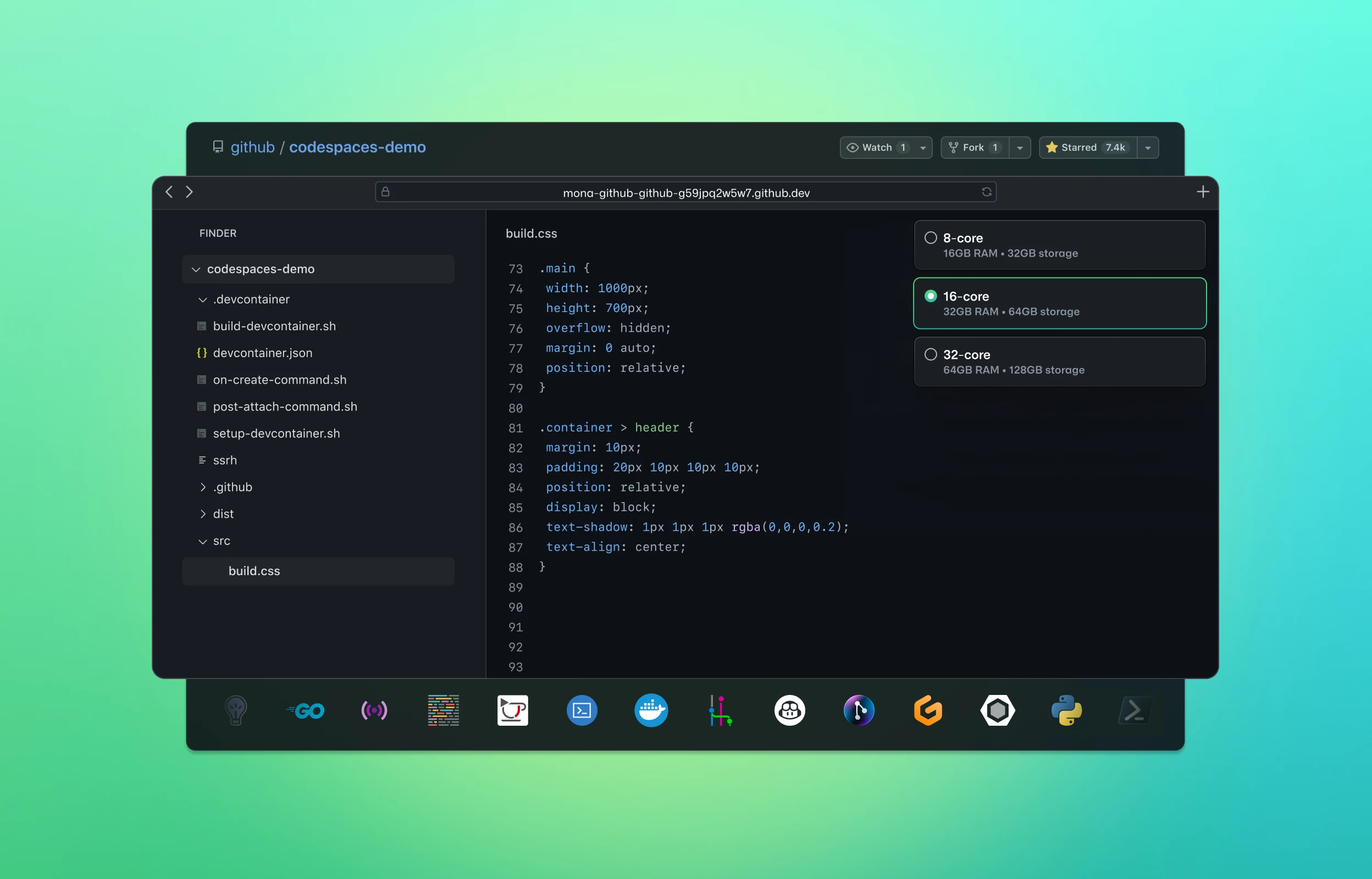
Task: Open the codespaces-demo repository link
Action: tap(357, 147)
